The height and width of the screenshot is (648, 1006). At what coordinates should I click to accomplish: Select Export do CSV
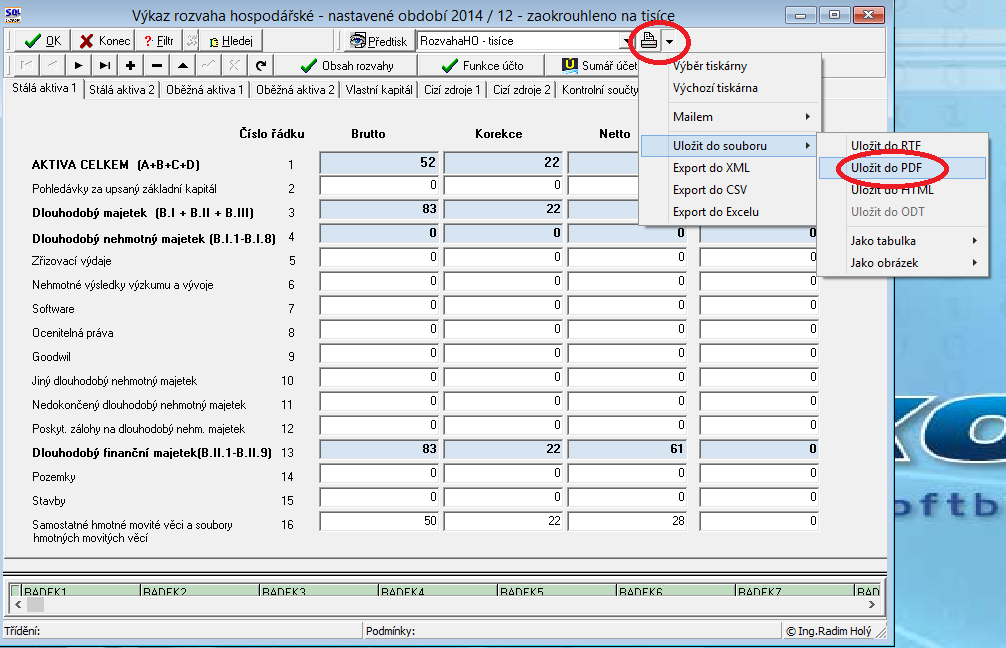coord(730,190)
